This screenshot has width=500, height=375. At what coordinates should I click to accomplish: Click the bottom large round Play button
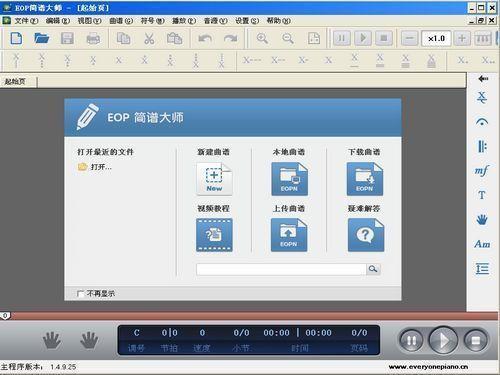pos(443,340)
